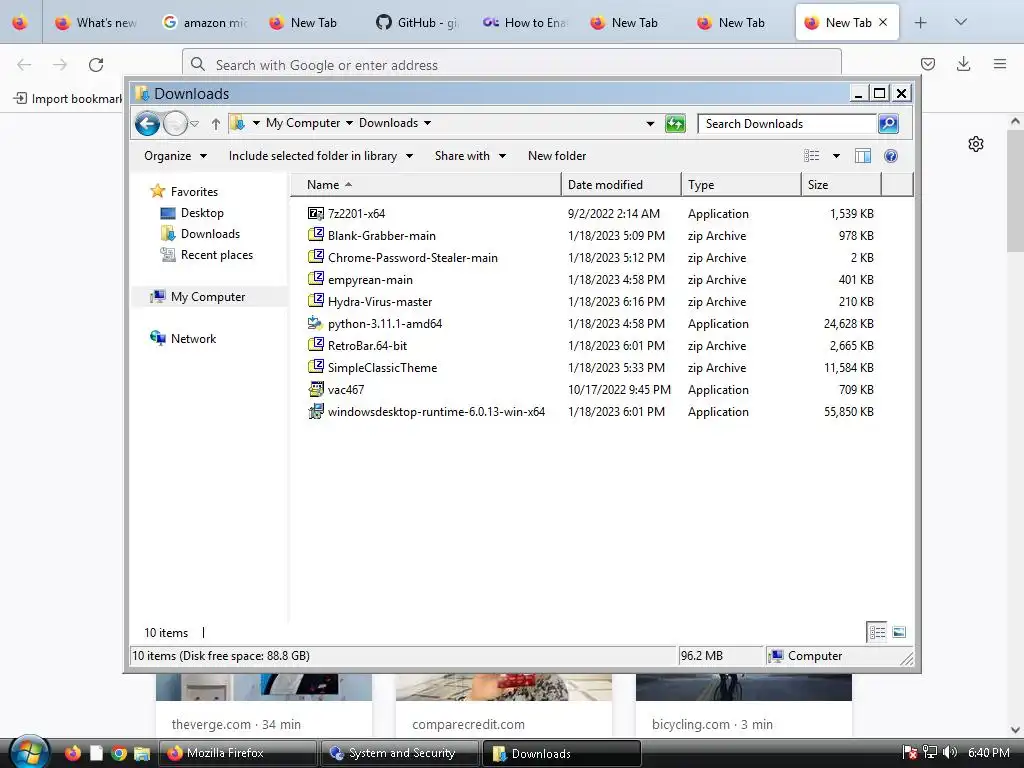Select Blank-Grabber-main file name
Viewport: 1024px width, 768px height.
click(381, 235)
